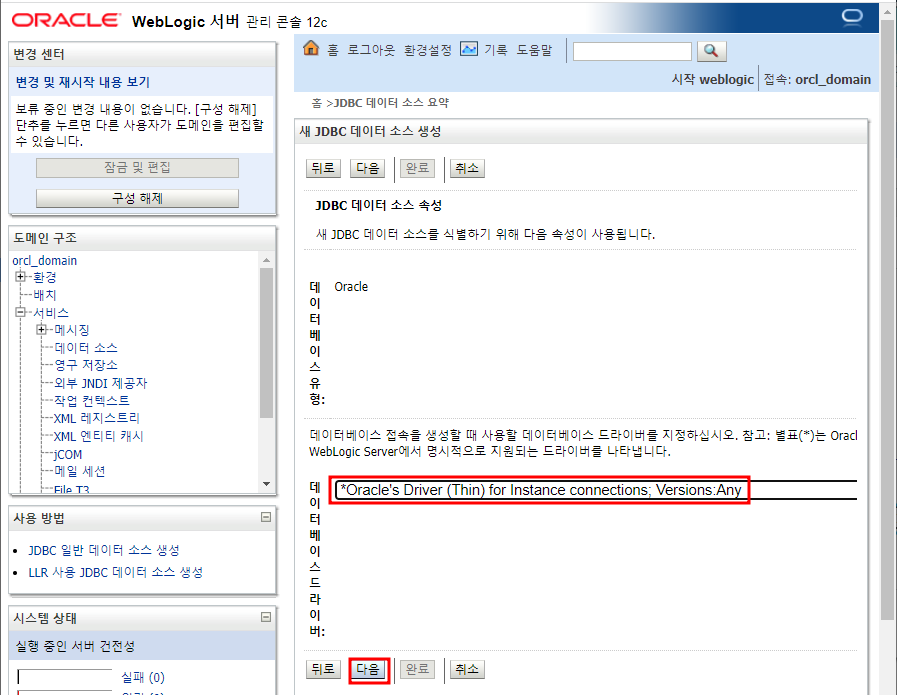
Task: Open JDBC 일반 데이터 소스 생성 link
Action: (104, 550)
